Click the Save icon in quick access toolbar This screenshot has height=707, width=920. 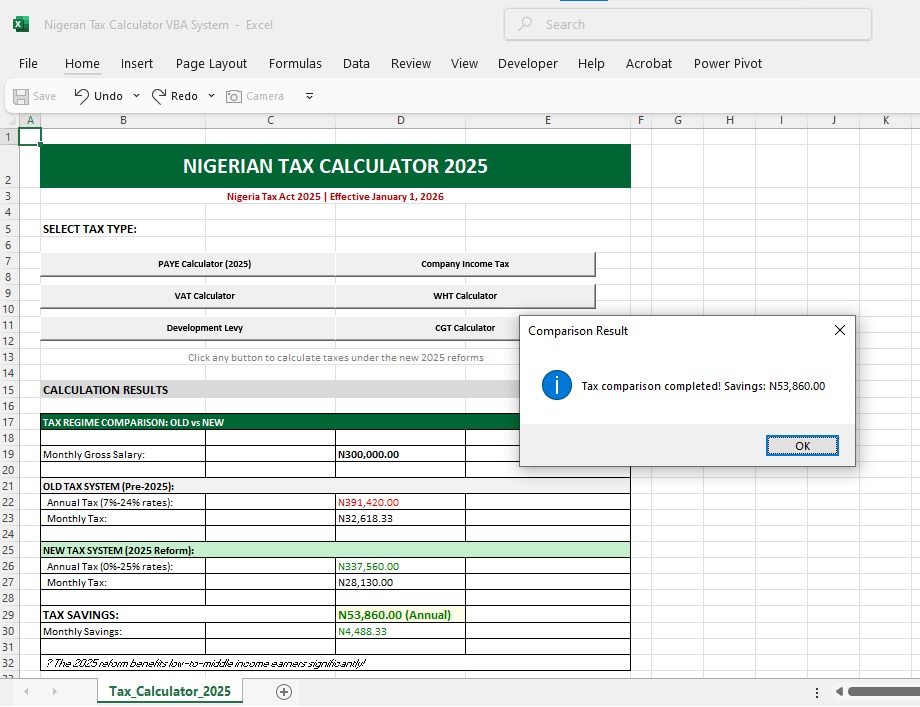(x=21, y=96)
